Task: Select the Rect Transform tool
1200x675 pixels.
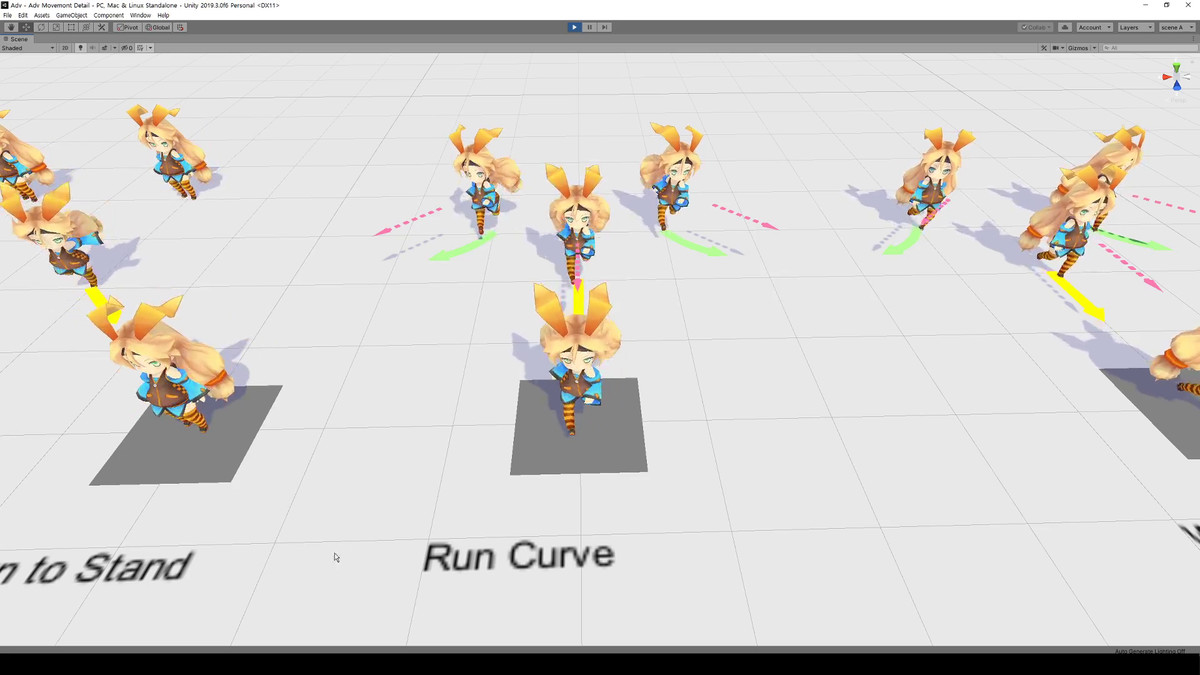Action: pos(72,27)
